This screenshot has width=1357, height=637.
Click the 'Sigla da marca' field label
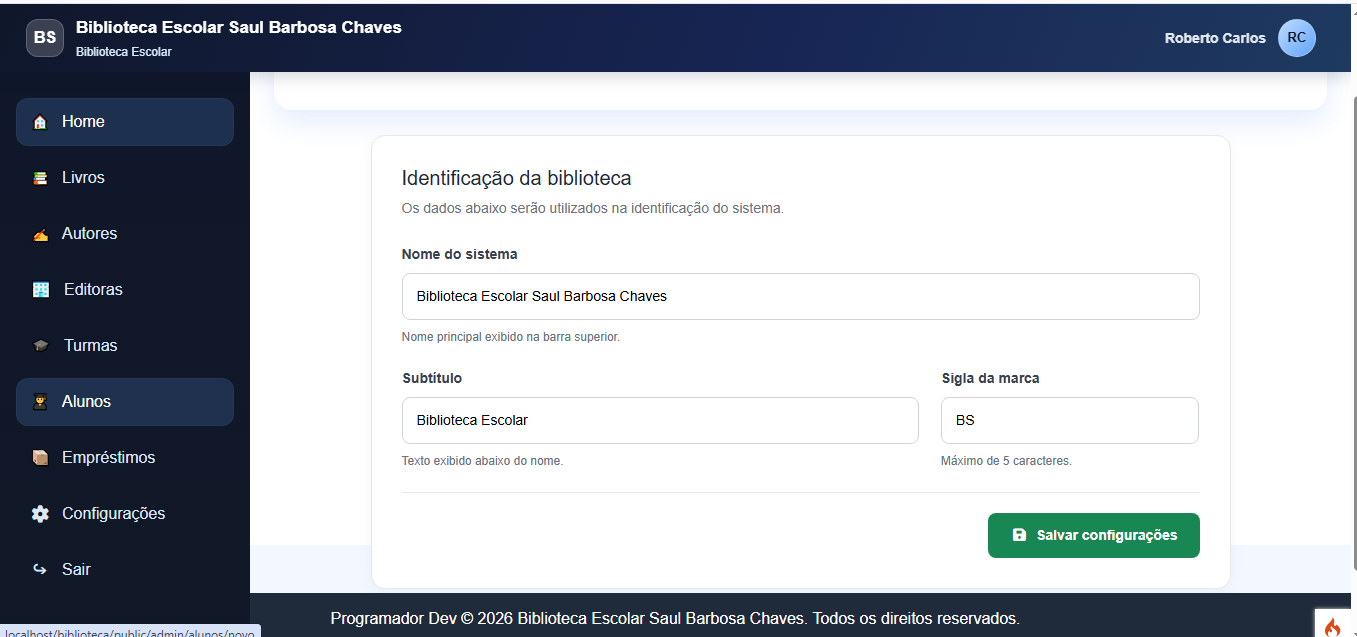991,378
